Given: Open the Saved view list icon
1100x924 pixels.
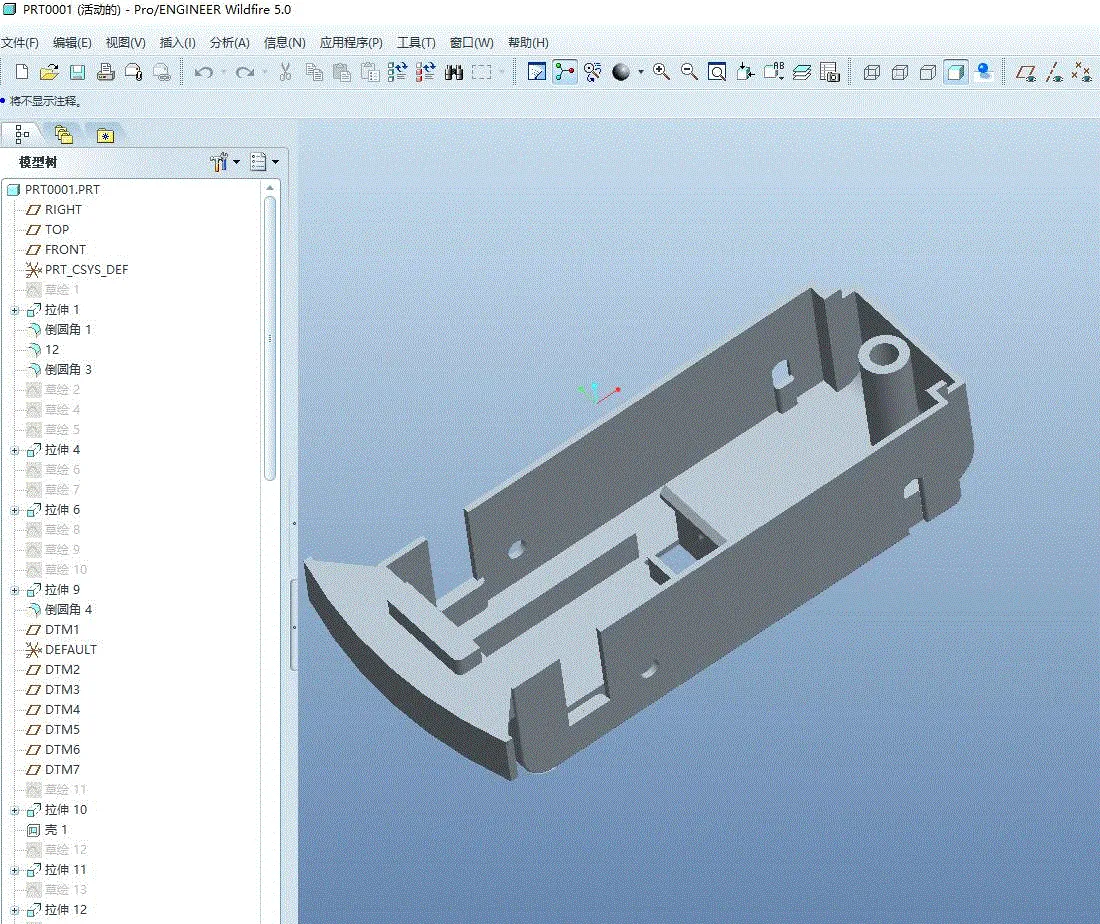Looking at the screenshot, I should click(x=774, y=72).
